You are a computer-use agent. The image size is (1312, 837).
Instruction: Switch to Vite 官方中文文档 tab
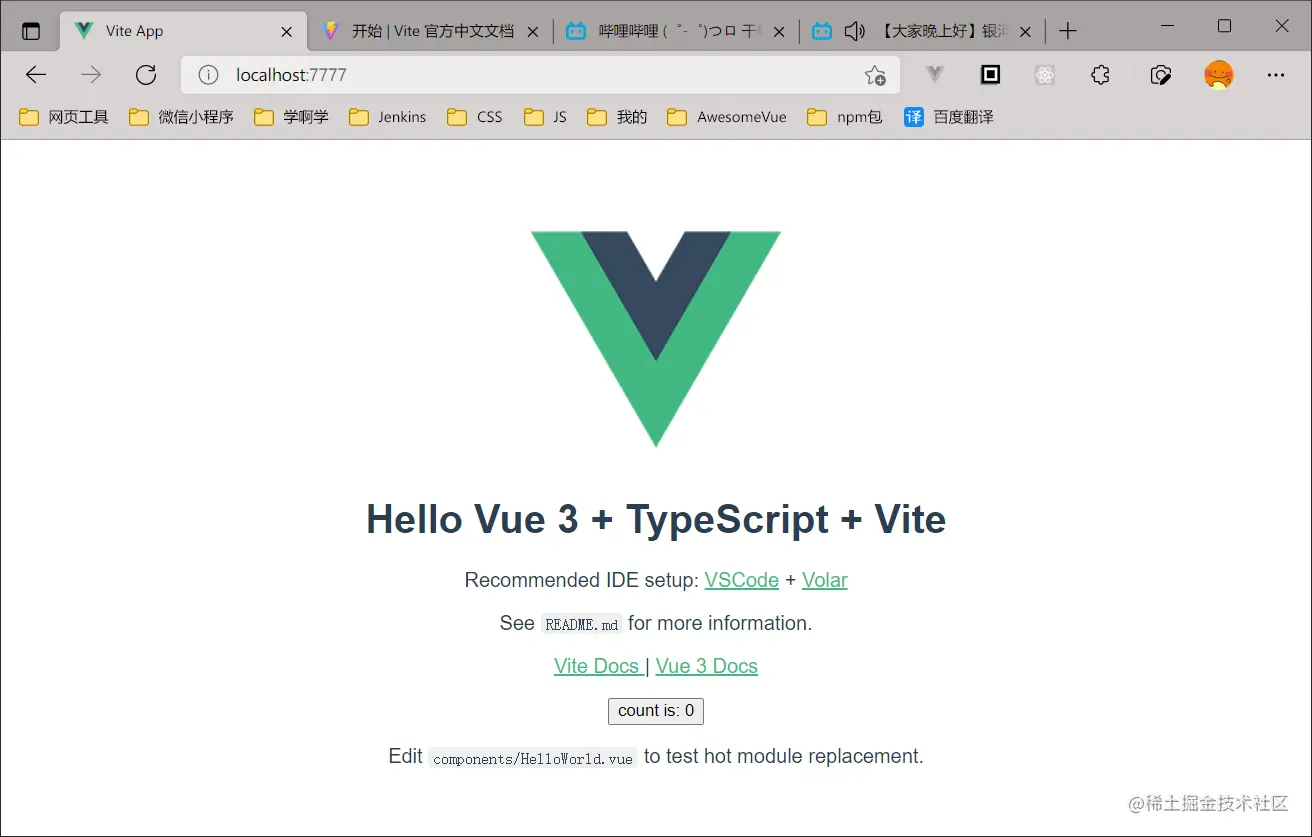point(432,31)
